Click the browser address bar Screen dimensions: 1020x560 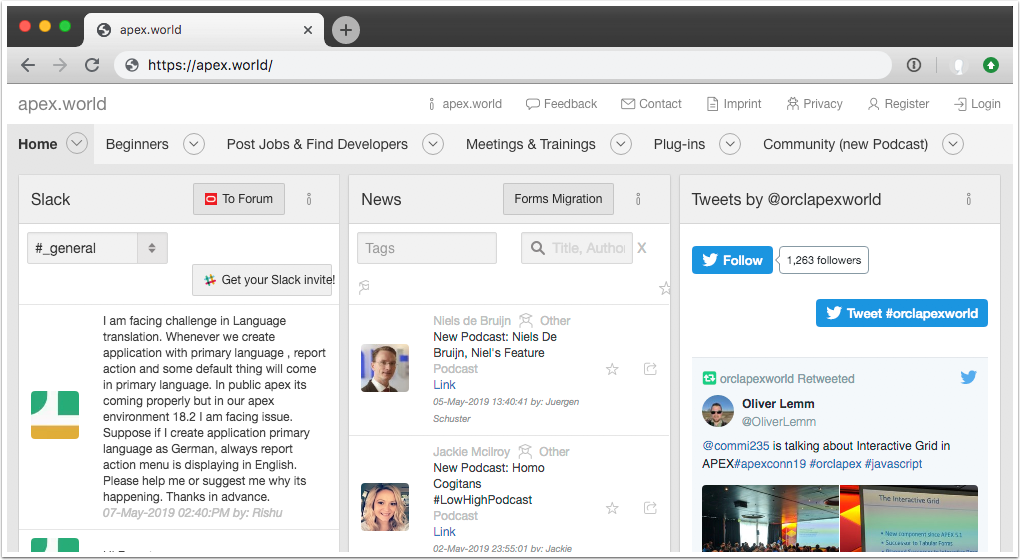click(x=502, y=65)
